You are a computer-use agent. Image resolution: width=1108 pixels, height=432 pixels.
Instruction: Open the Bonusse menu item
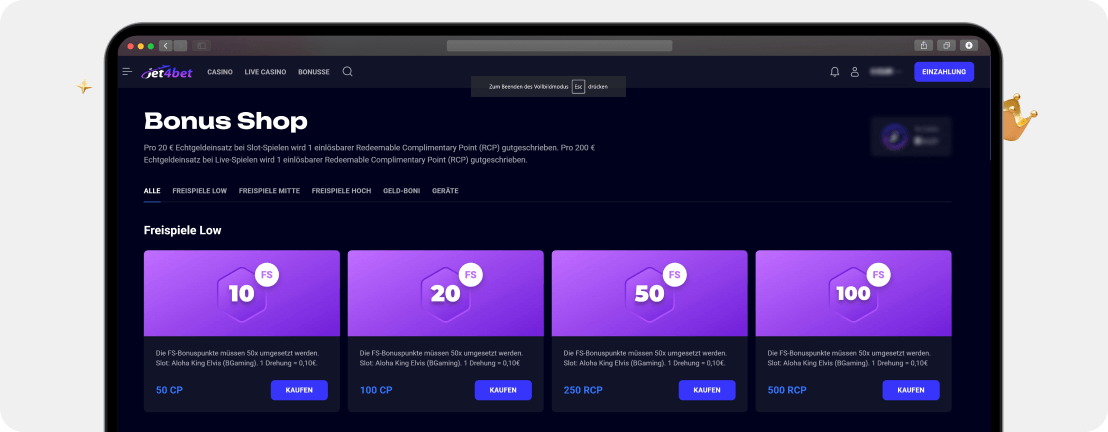point(314,72)
